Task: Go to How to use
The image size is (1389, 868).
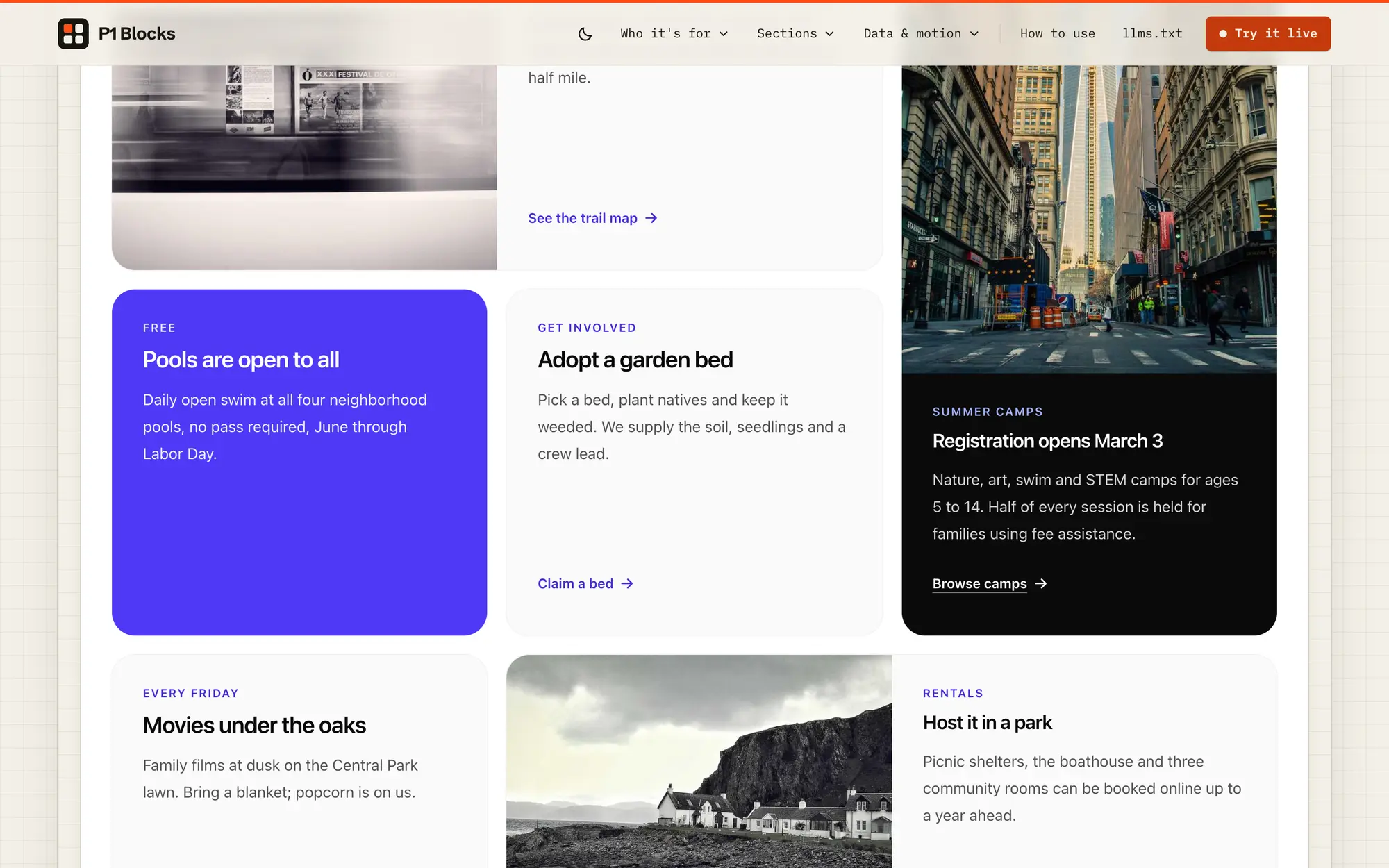Action: click(1057, 33)
